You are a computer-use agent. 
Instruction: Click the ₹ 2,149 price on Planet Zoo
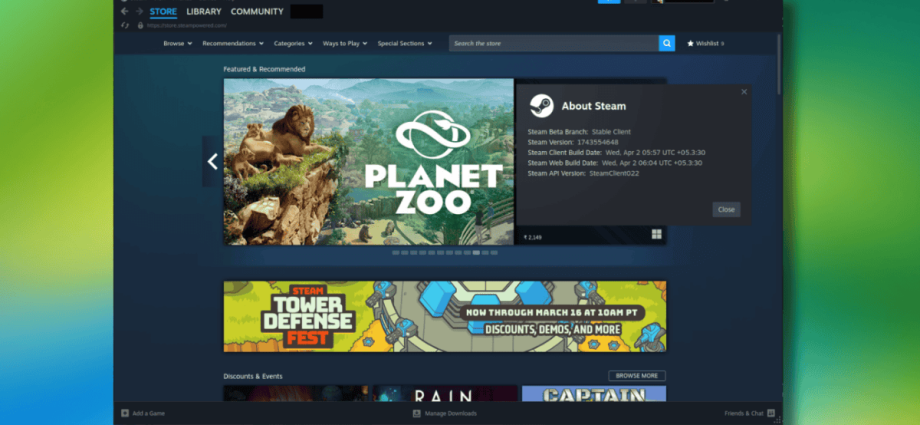533,237
